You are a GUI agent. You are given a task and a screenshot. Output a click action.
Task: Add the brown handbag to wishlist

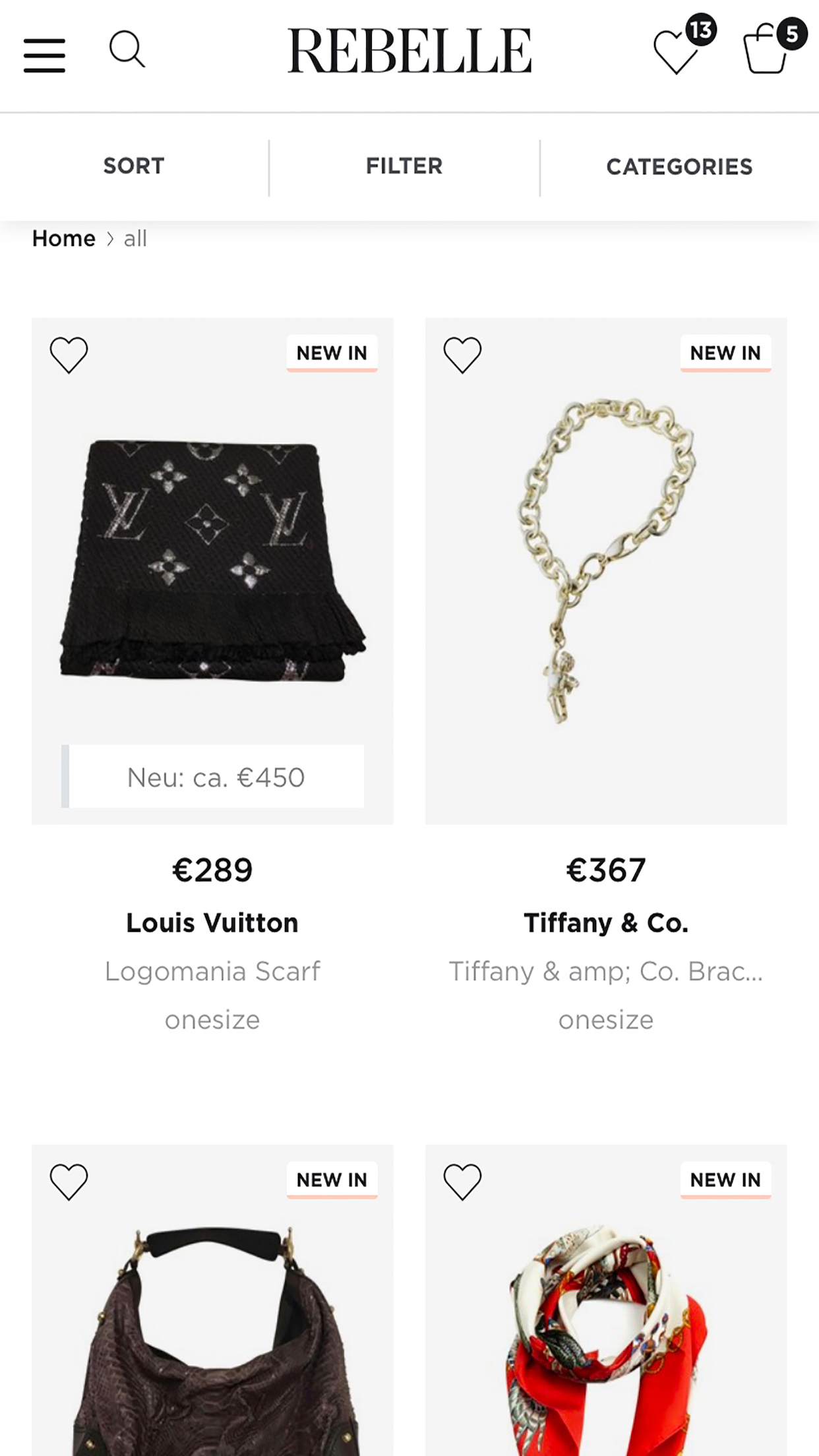(x=69, y=1182)
